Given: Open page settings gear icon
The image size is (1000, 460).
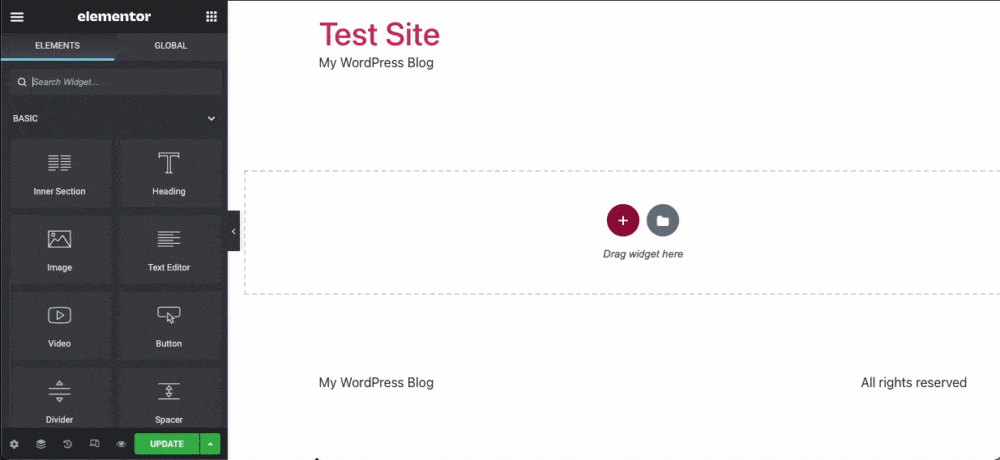Looking at the screenshot, I should click(14, 444).
